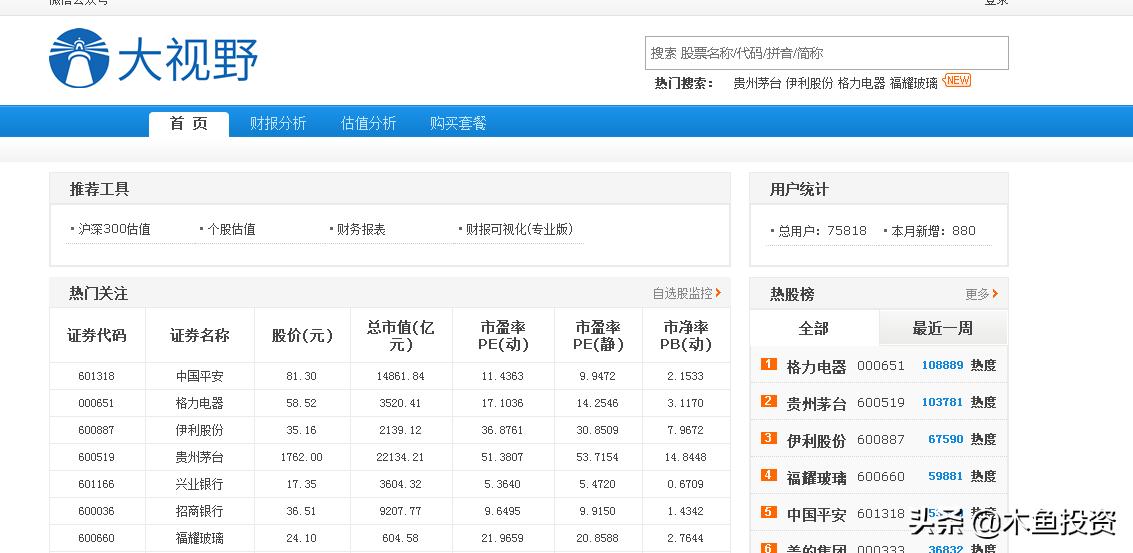Click stock code 600036 in table
Viewport: 1133px width, 553px height.
click(96, 511)
